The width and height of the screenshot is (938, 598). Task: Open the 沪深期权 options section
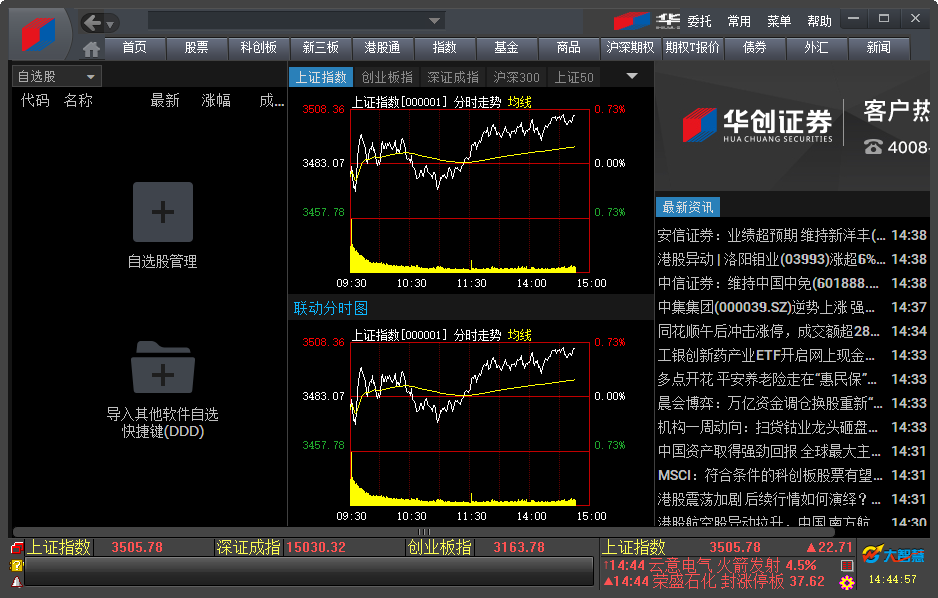(631, 47)
